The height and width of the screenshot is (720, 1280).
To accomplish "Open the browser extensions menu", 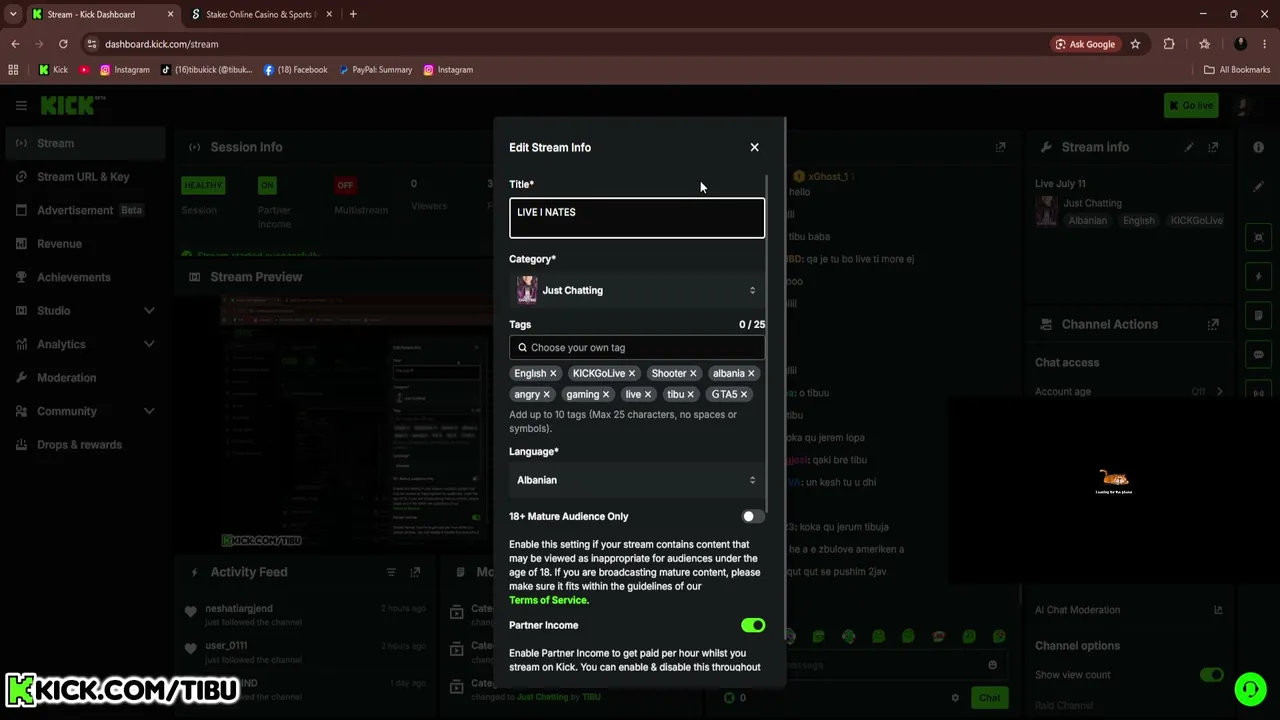I will pos(1169,44).
